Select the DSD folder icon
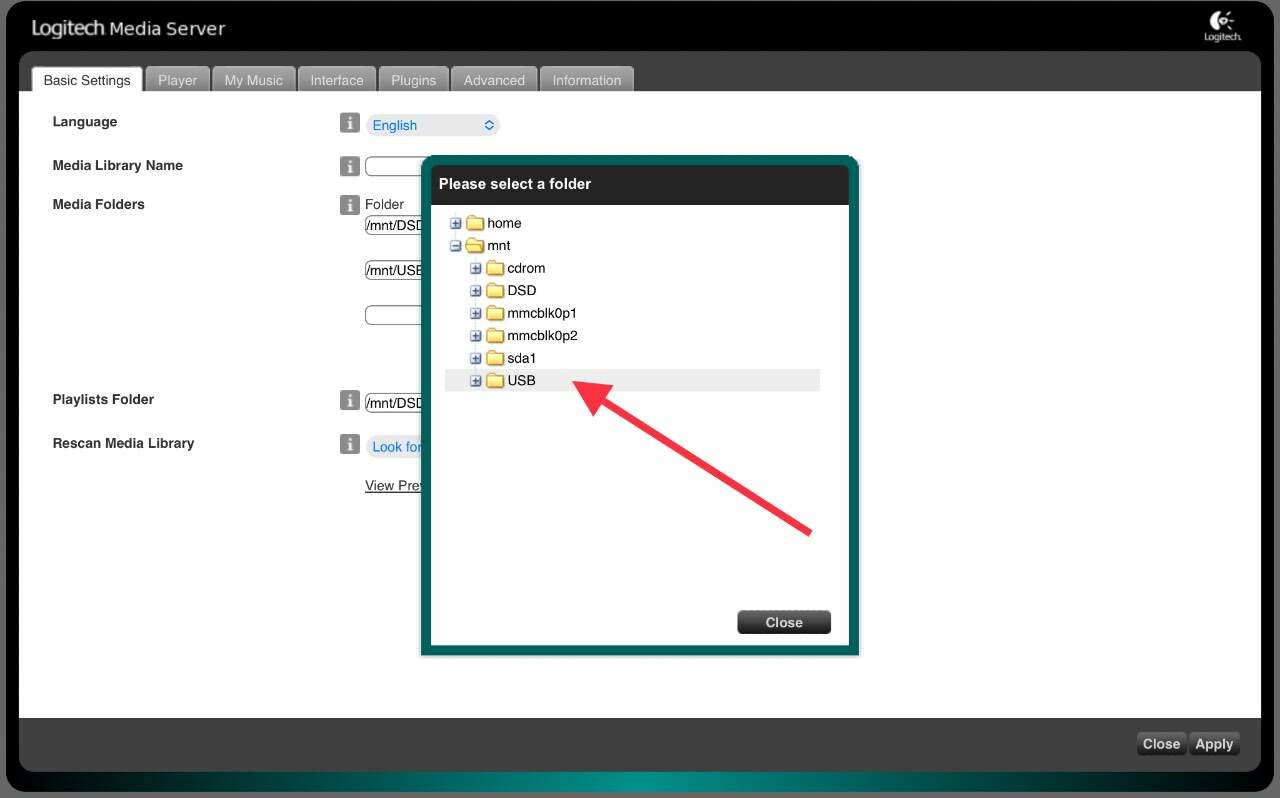 495,291
